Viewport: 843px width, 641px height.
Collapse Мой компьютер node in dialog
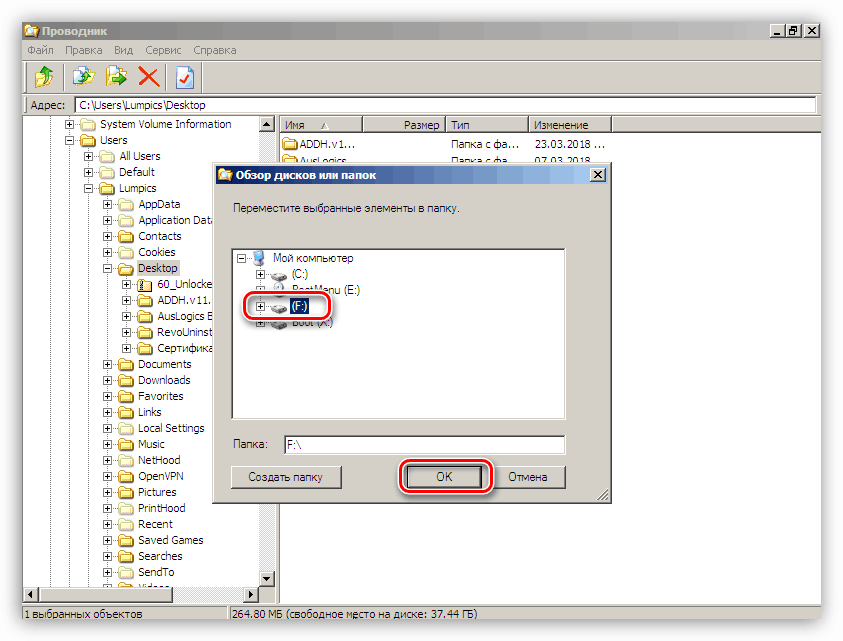[241, 259]
